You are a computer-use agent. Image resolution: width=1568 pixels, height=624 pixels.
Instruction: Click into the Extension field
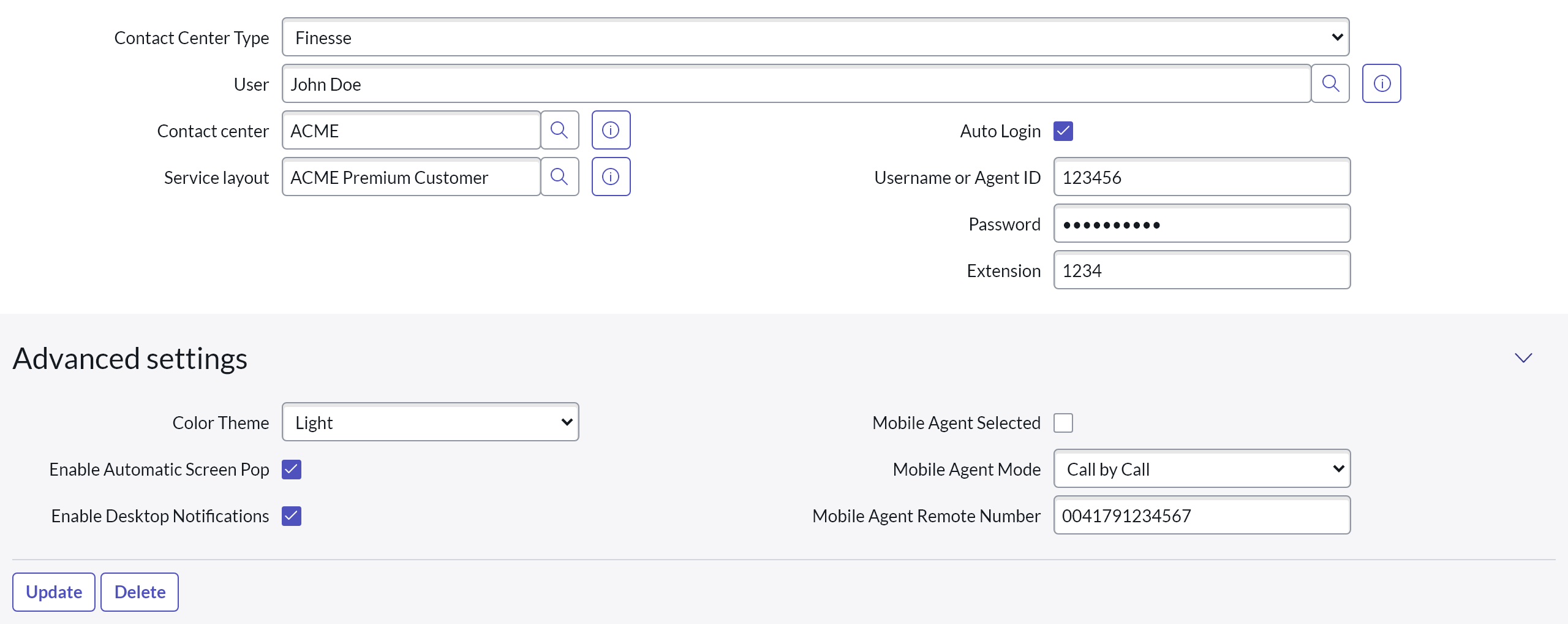click(1201, 270)
